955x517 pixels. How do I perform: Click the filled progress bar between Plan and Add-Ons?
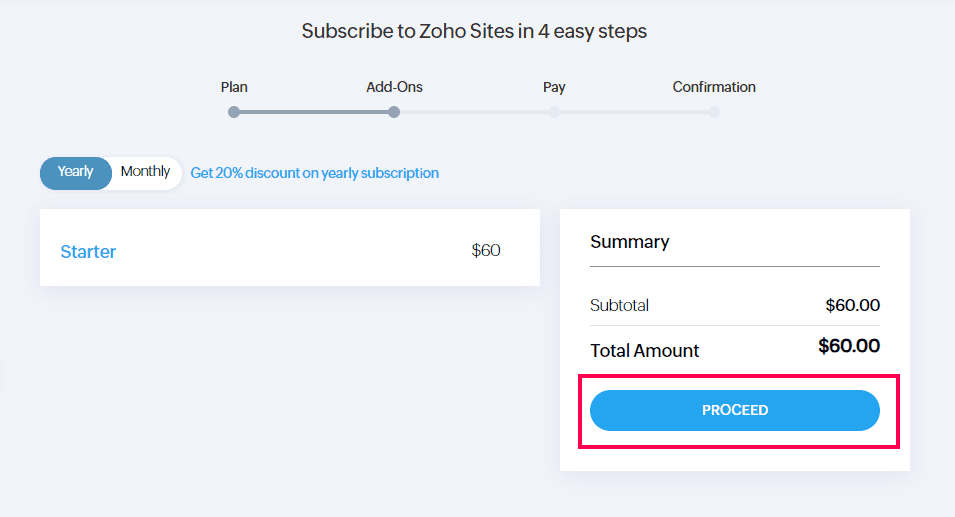314,112
